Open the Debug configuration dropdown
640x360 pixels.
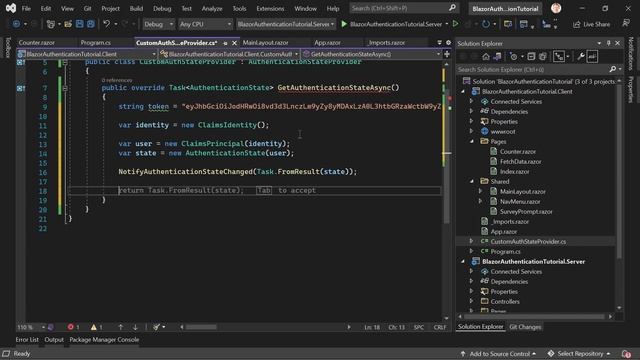coord(158,24)
